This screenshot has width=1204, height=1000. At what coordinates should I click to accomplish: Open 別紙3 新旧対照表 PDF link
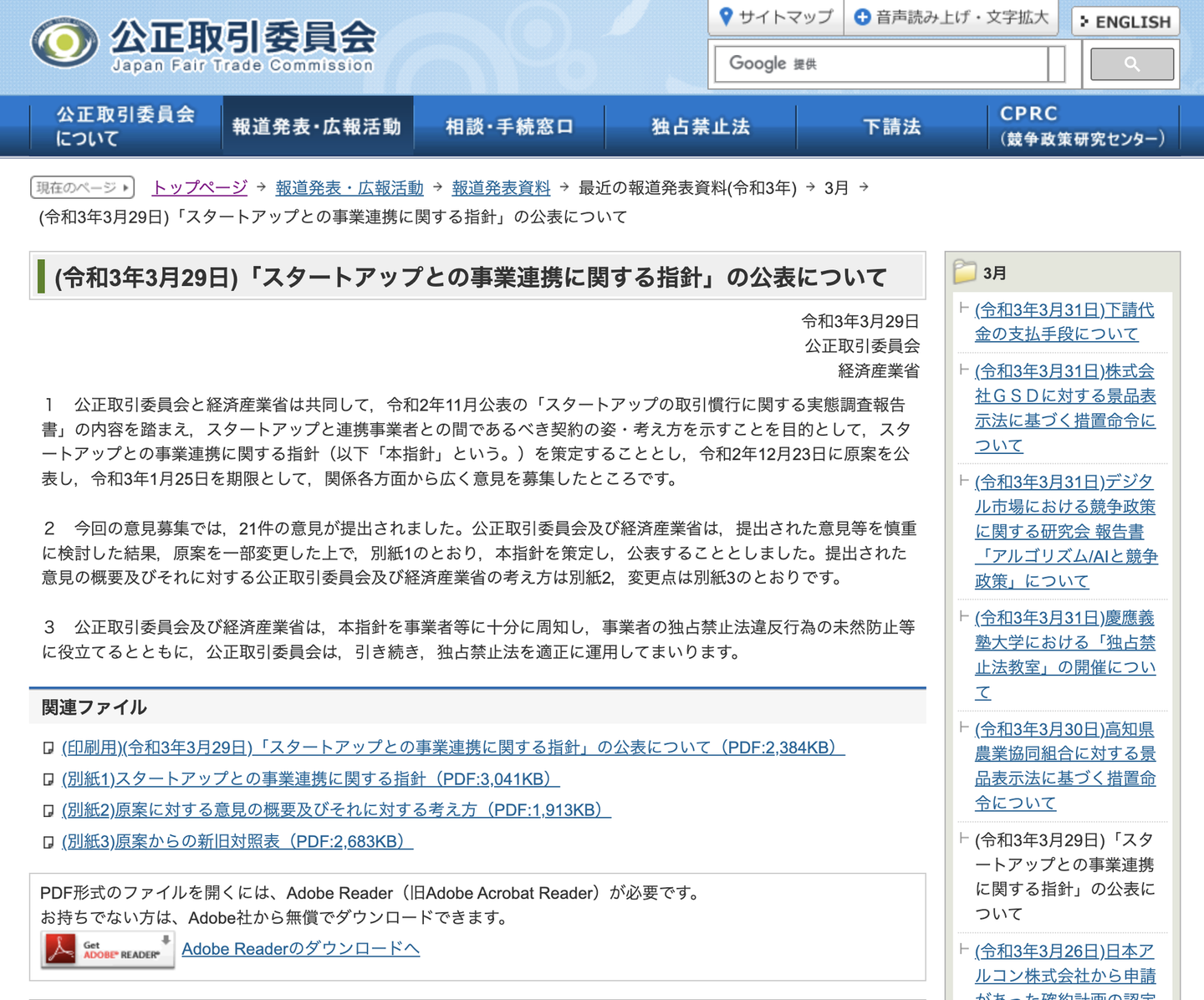237,842
